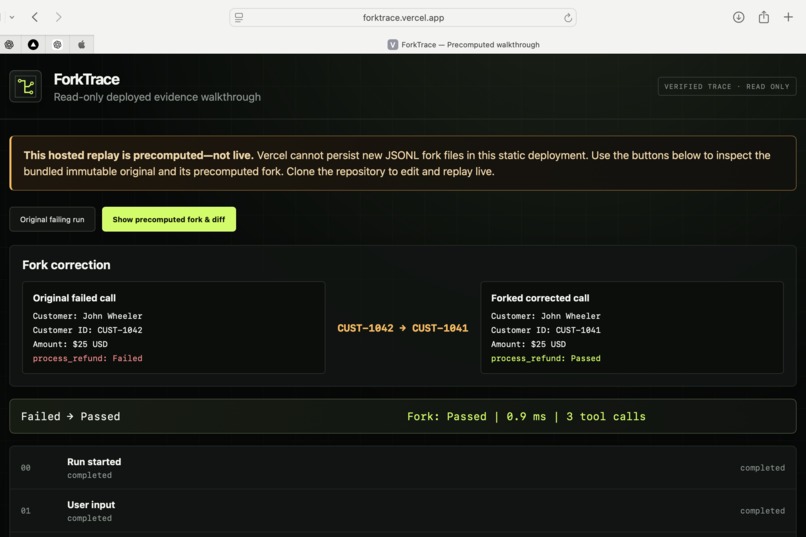The height and width of the screenshot is (537, 806).
Task: Click 'process_refund: Passed' status line
Action: point(545,358)
